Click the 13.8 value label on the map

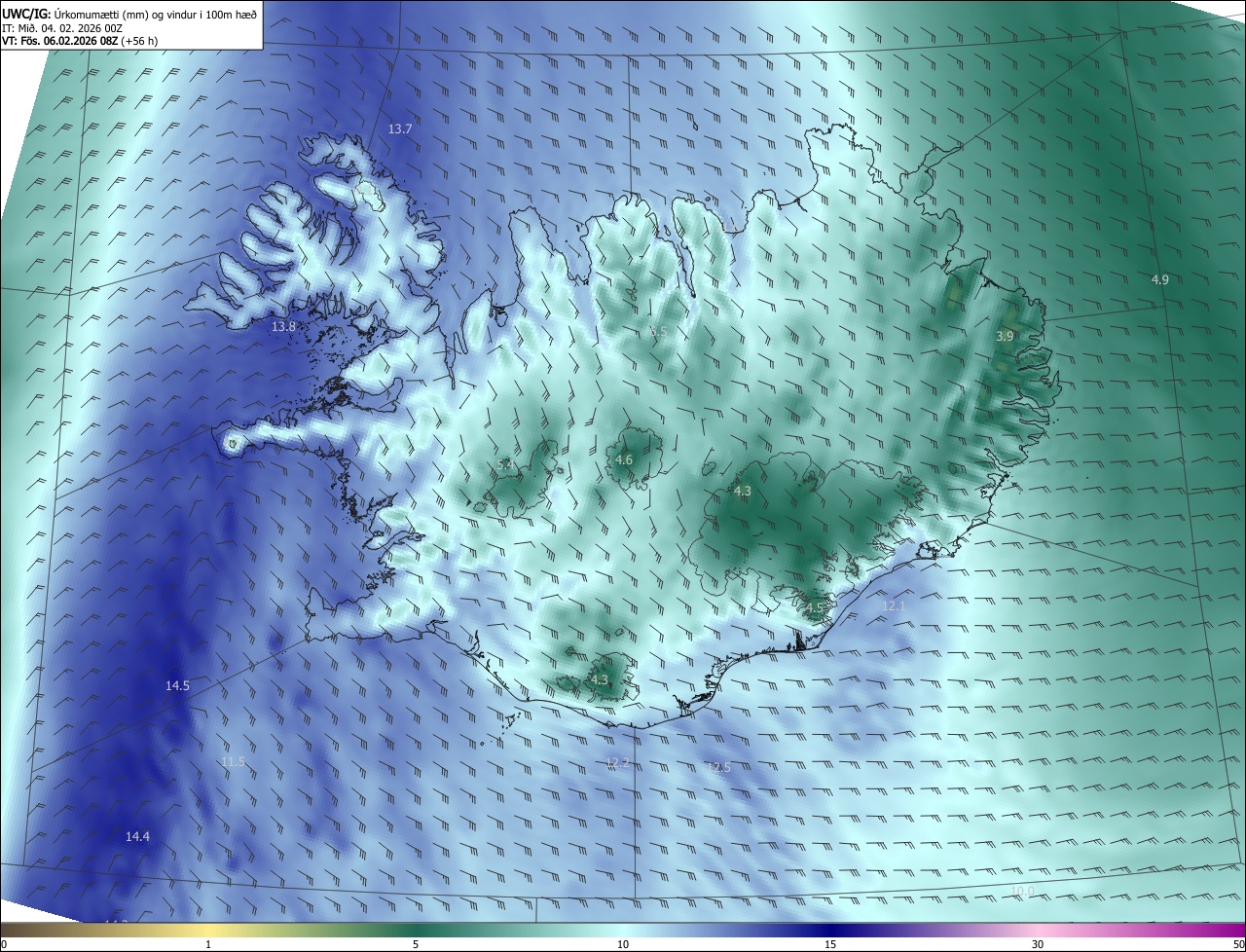pyautogui.click(x=283, y=326)
